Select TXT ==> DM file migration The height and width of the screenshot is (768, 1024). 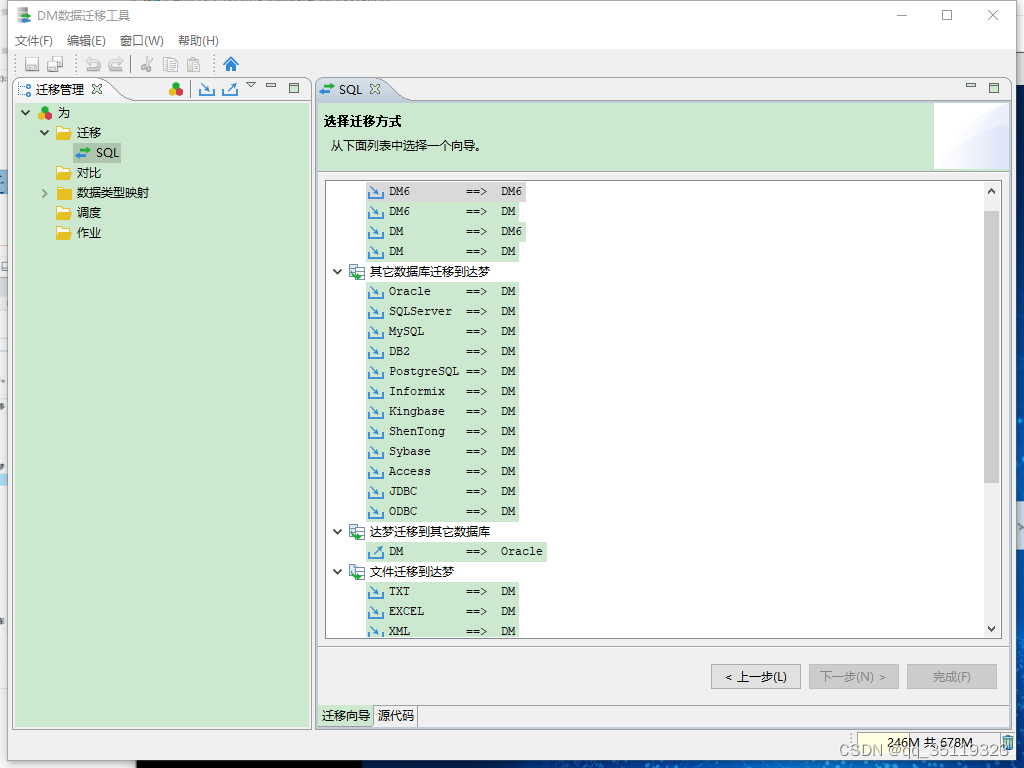pyautogui.click(x=443, y=592)
